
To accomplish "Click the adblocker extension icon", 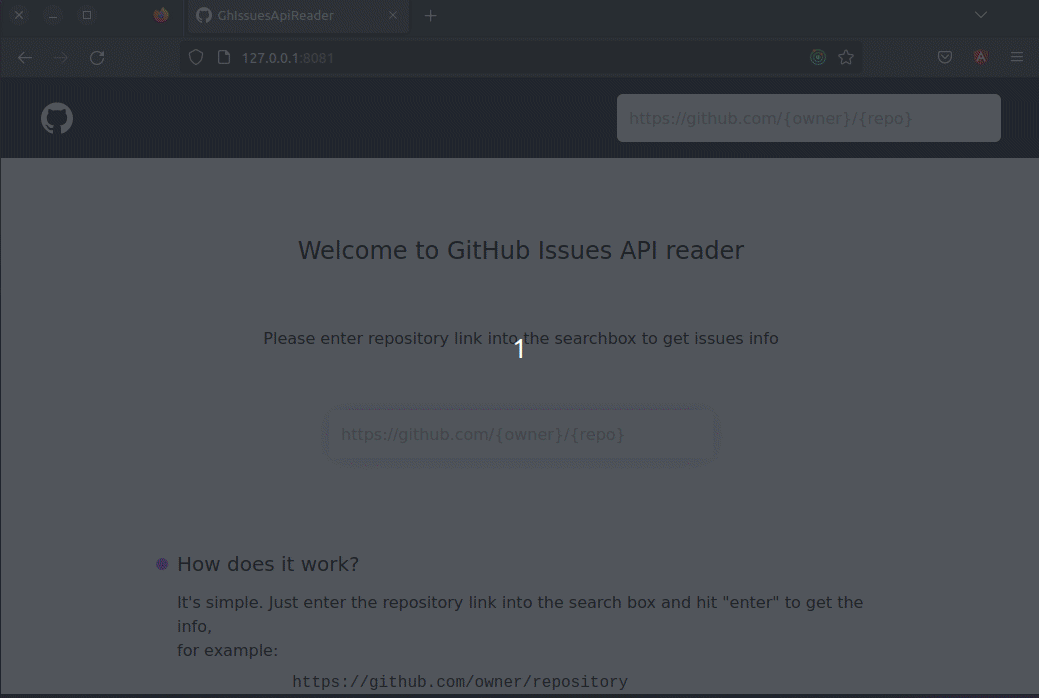I will pos(980,57).
